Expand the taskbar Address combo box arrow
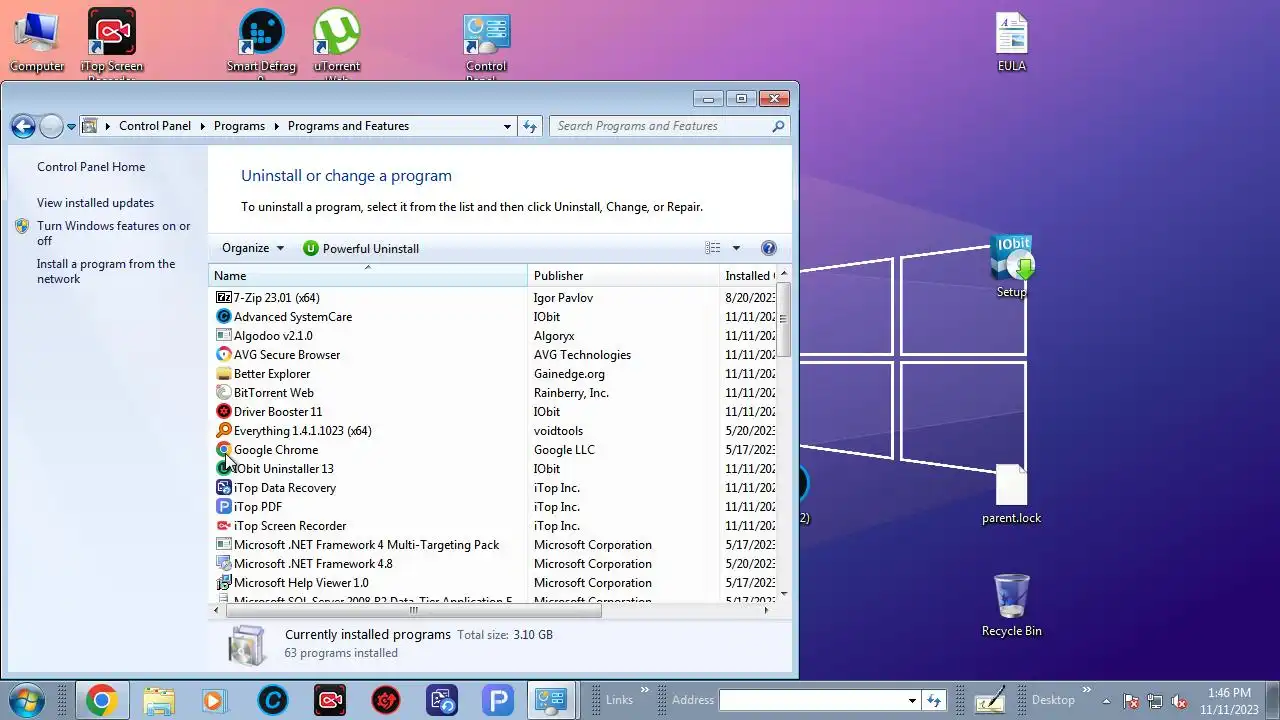Viewport: 1280px width, 720px height. pyautogui.click(x=912, y=700)
